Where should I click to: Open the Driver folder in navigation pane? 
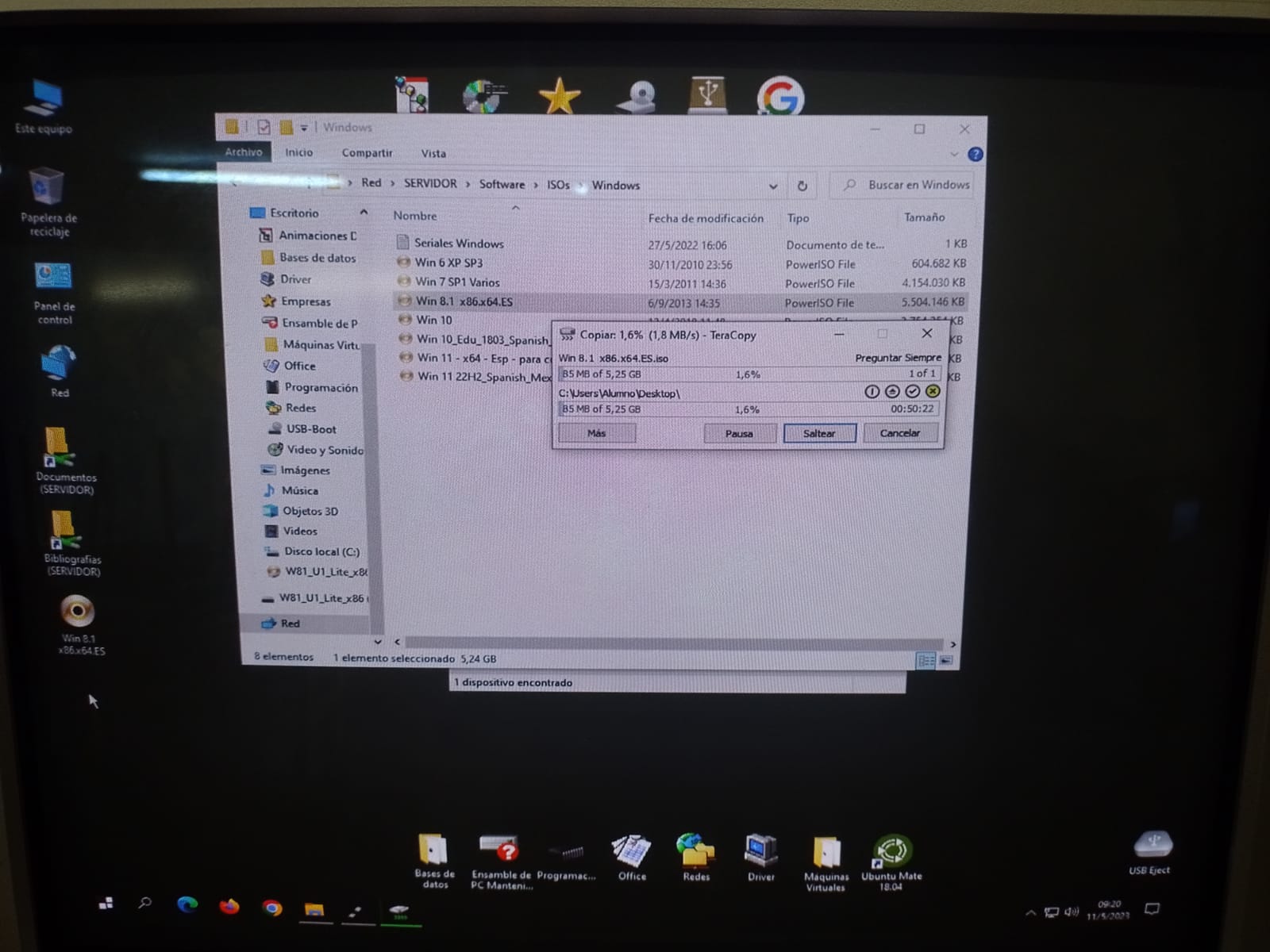[x=295, y=279]
